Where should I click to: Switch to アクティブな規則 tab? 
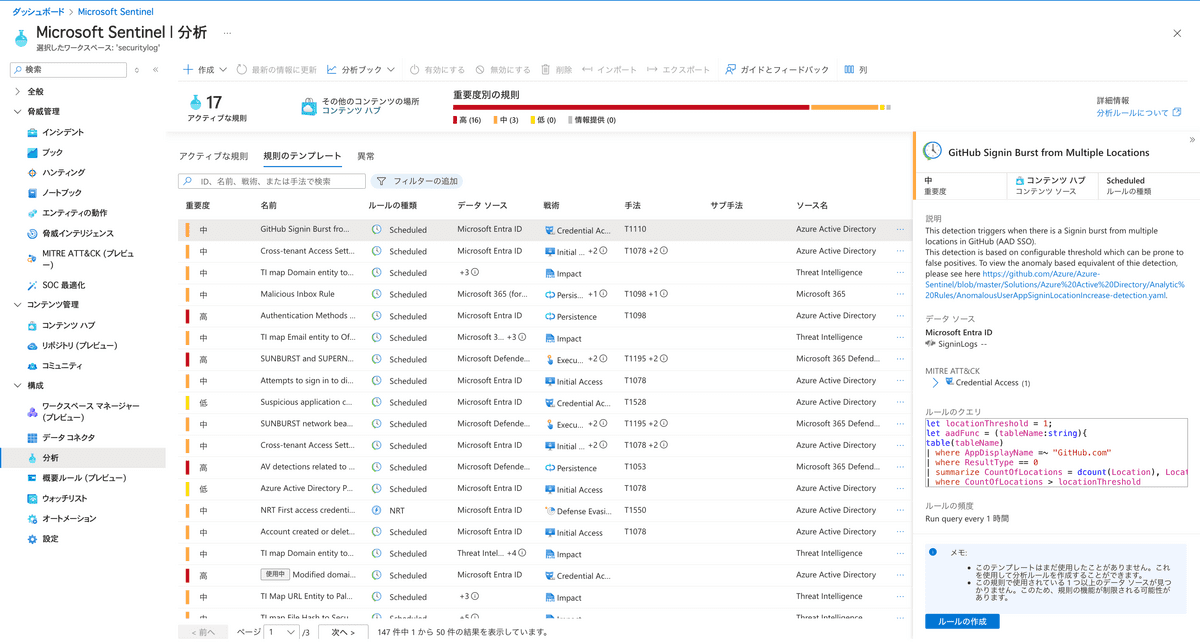[213, 157]
